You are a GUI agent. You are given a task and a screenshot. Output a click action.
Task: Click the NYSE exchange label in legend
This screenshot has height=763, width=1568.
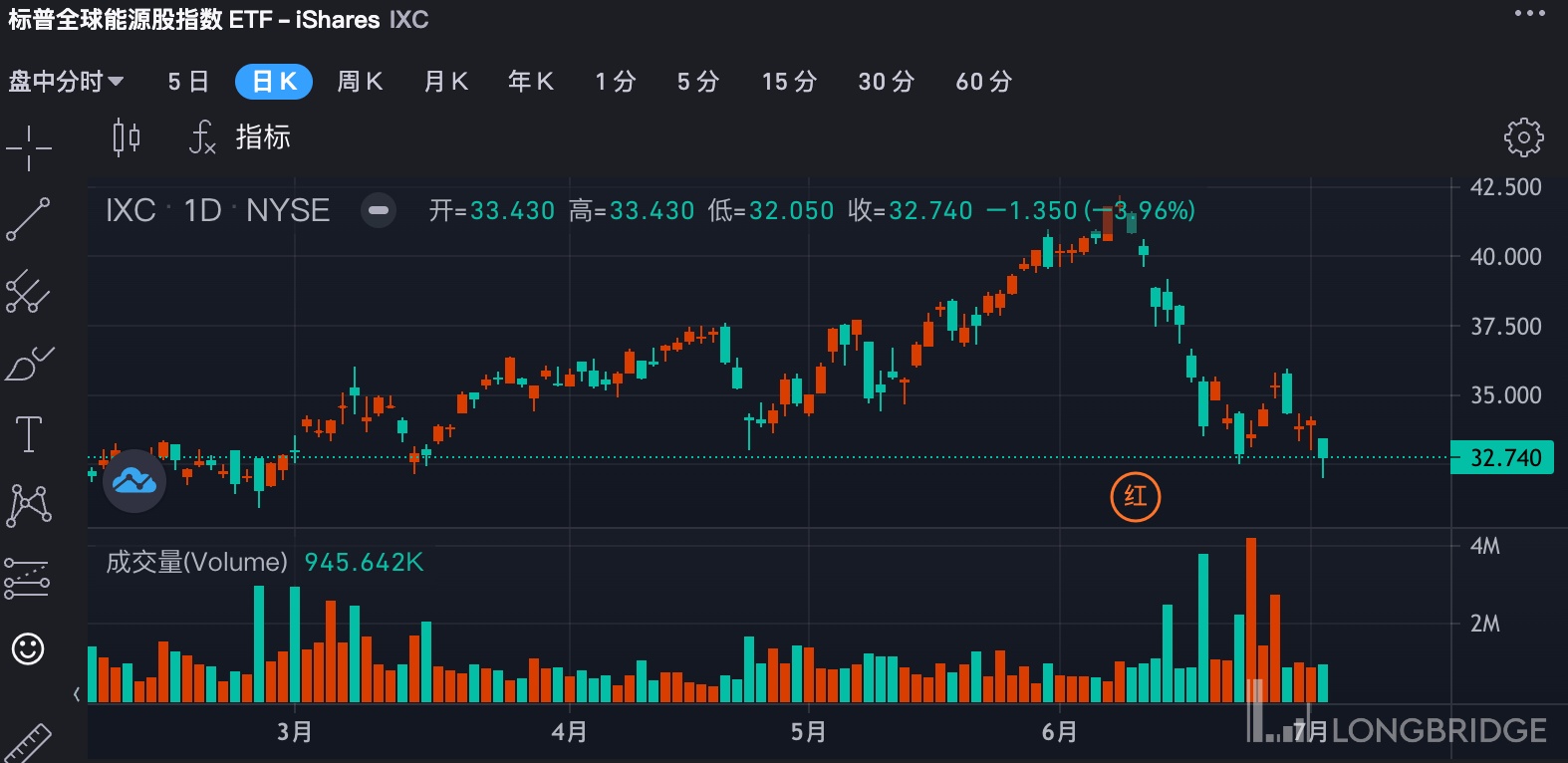(288, 210)
